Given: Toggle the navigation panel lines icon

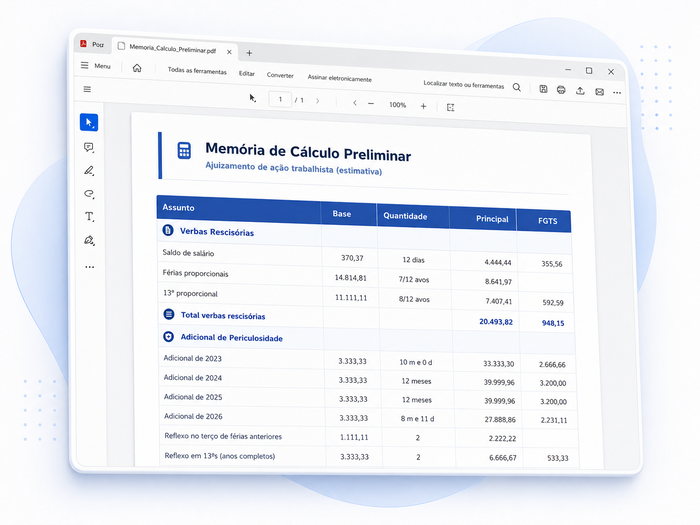Looking at the screenshot, I should click(x=87, y=89).
